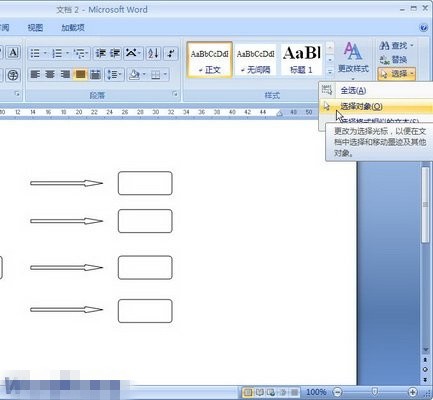Click the decrease indent icon

(101, 53)
